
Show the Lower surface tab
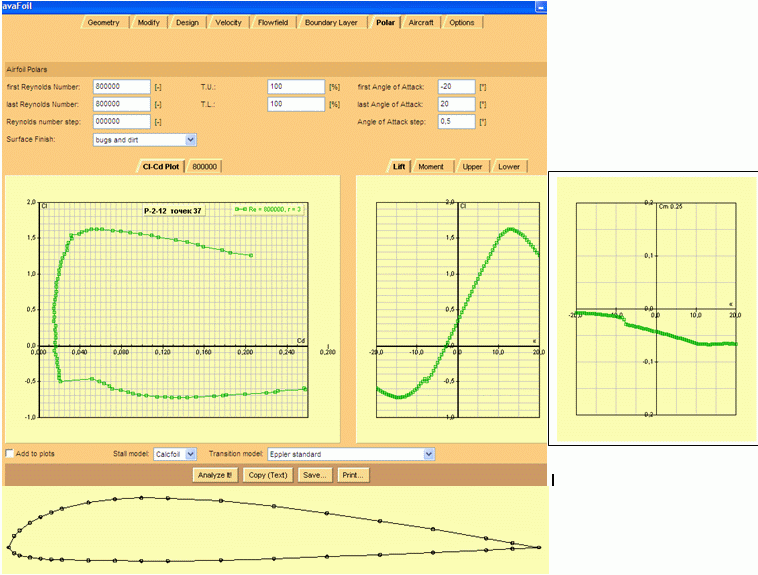tap(509, 166)
